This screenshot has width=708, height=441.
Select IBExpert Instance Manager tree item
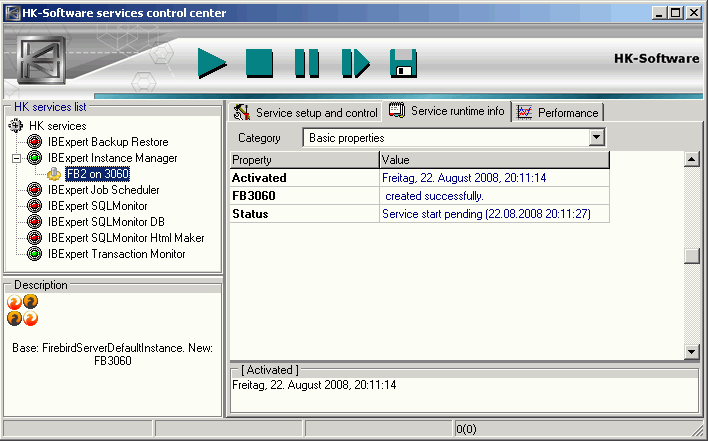click(112, 158)
